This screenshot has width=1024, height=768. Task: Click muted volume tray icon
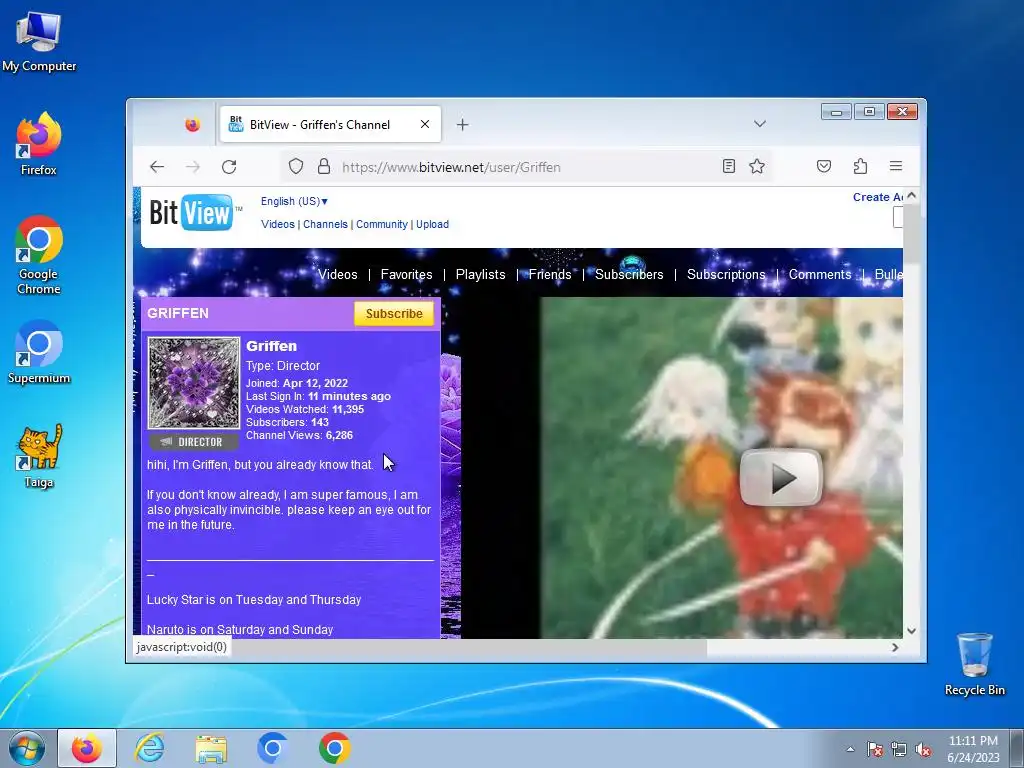[923, 749]
